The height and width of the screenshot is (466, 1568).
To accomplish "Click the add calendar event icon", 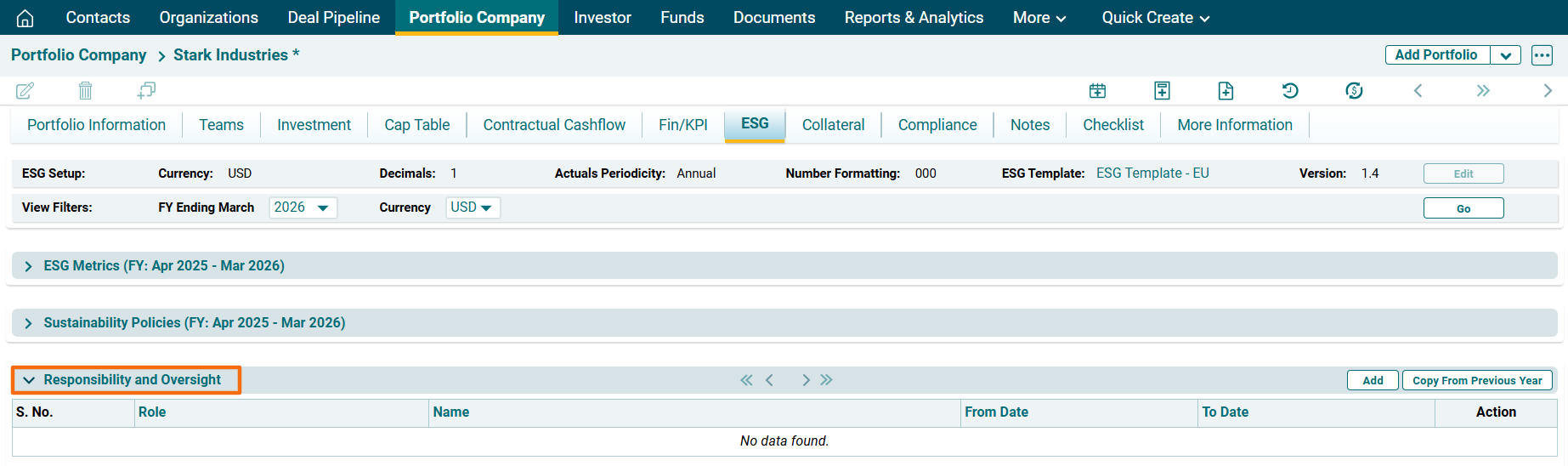I will coord(1098,91).
